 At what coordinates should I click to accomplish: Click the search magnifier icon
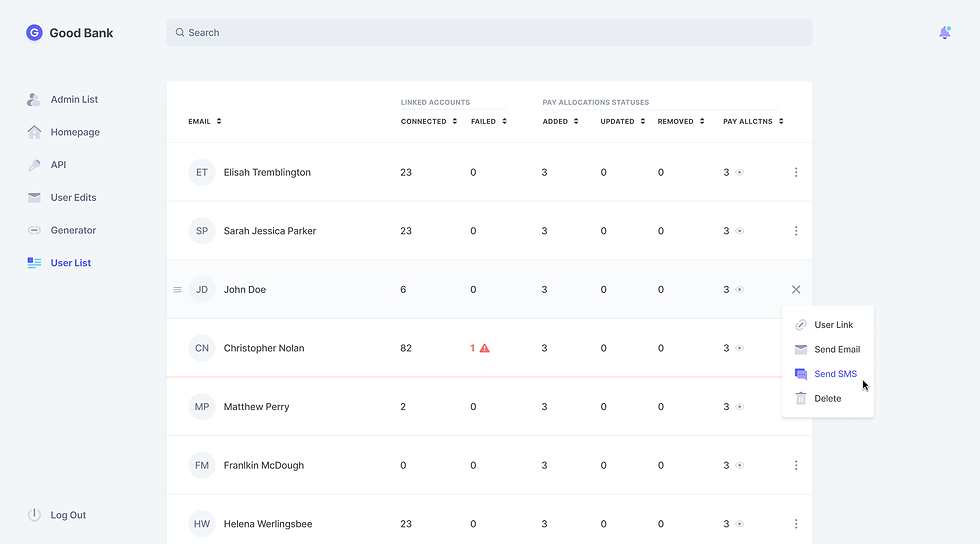point(180,33)
